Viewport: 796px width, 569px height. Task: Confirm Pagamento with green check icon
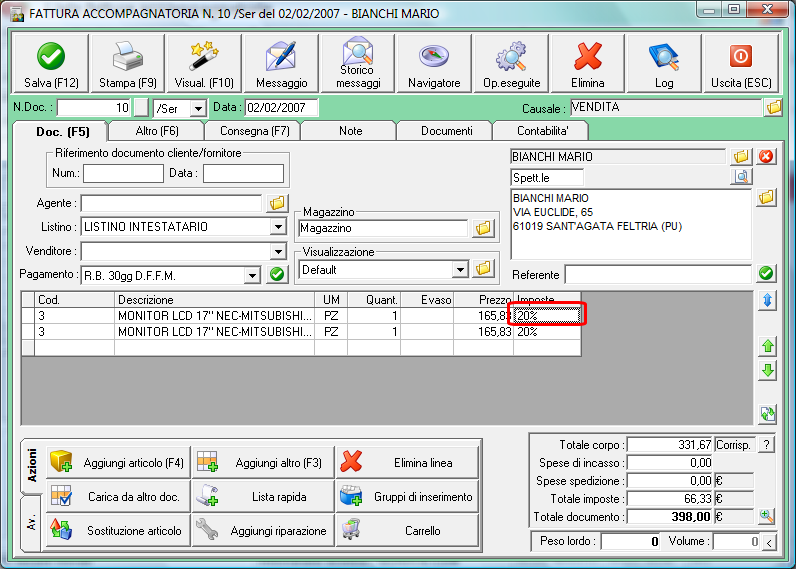click(277, 275)
